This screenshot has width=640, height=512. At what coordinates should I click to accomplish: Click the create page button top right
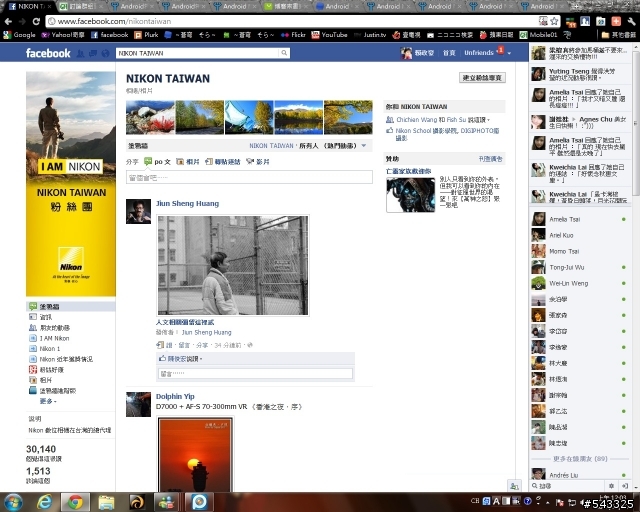482,78
